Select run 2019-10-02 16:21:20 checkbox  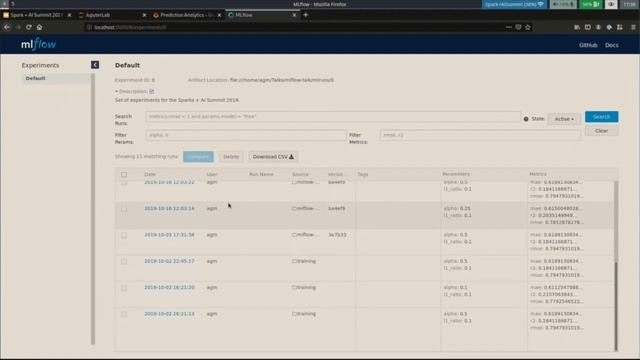(x=124, y=288)
